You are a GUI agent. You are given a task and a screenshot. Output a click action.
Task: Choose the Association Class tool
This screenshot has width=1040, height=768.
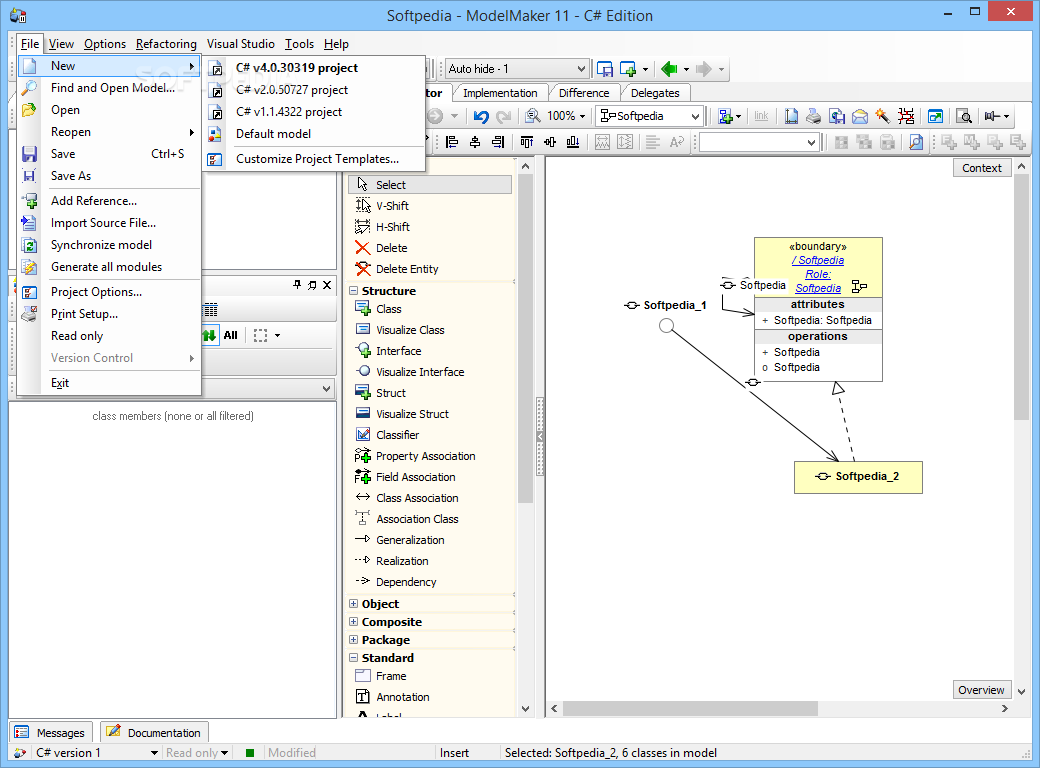pyautogui.click(x=417, y=519)
